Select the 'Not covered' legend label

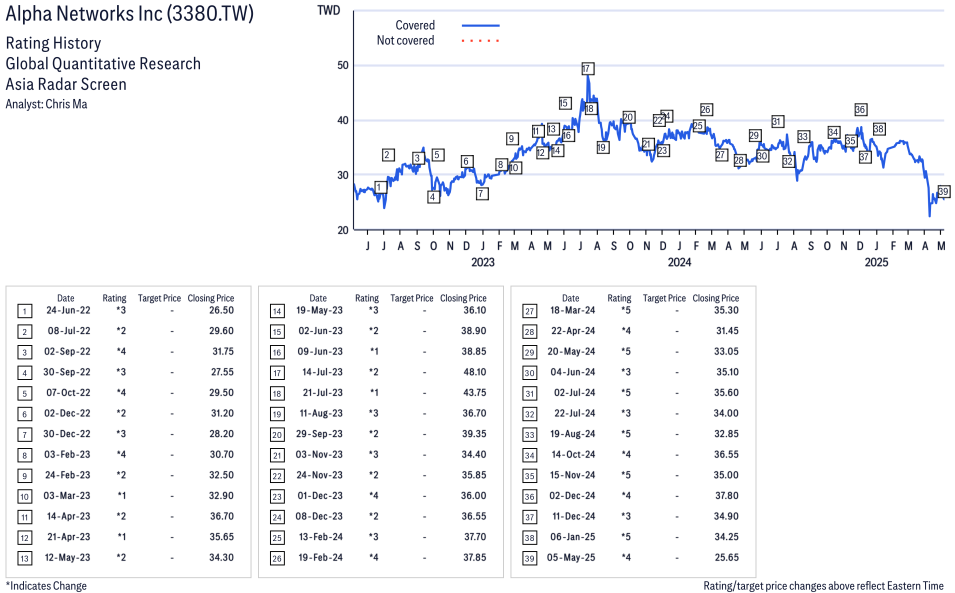(406, 41)
